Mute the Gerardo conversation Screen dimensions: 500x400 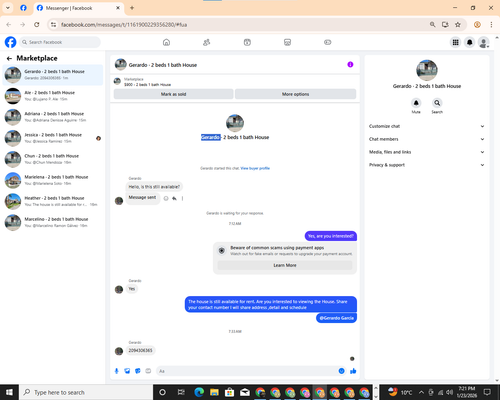(x=416, y=103)
